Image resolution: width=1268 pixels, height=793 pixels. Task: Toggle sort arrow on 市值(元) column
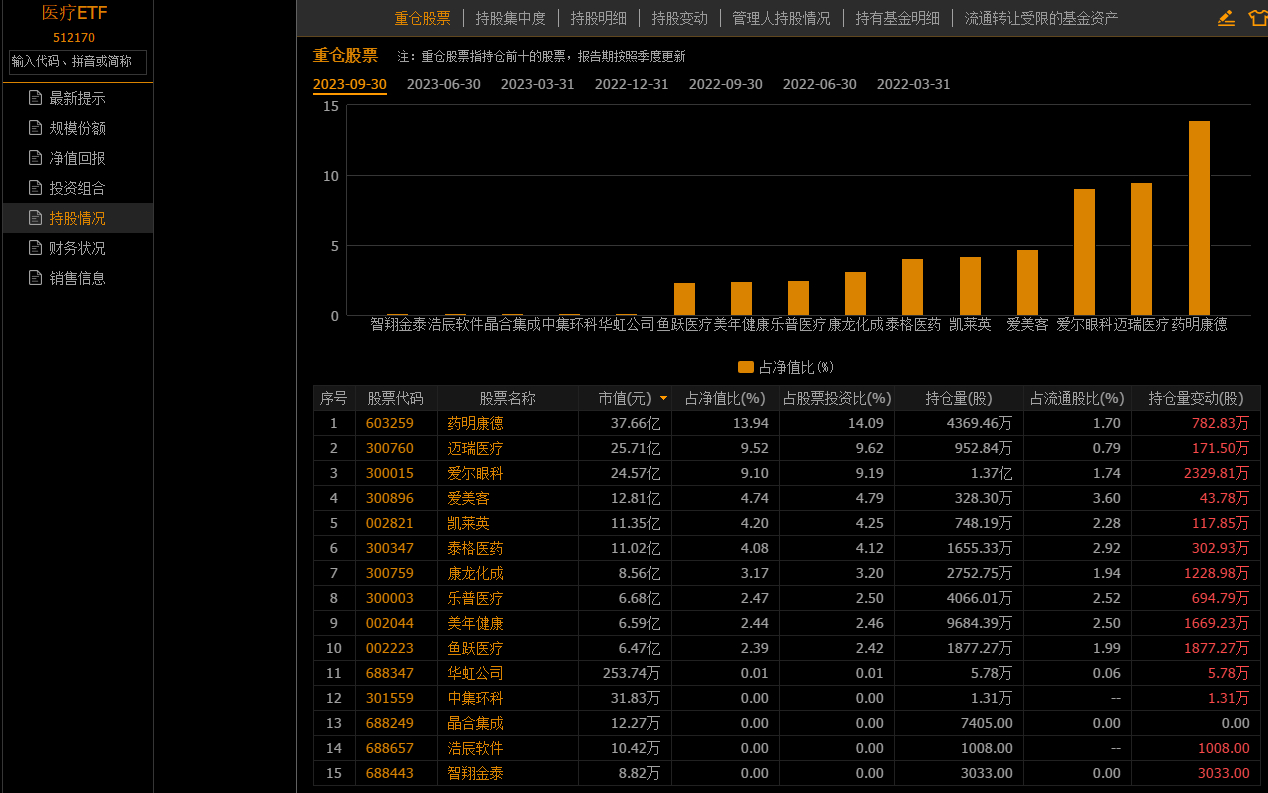pyautogui.click(x=662, y=398)
